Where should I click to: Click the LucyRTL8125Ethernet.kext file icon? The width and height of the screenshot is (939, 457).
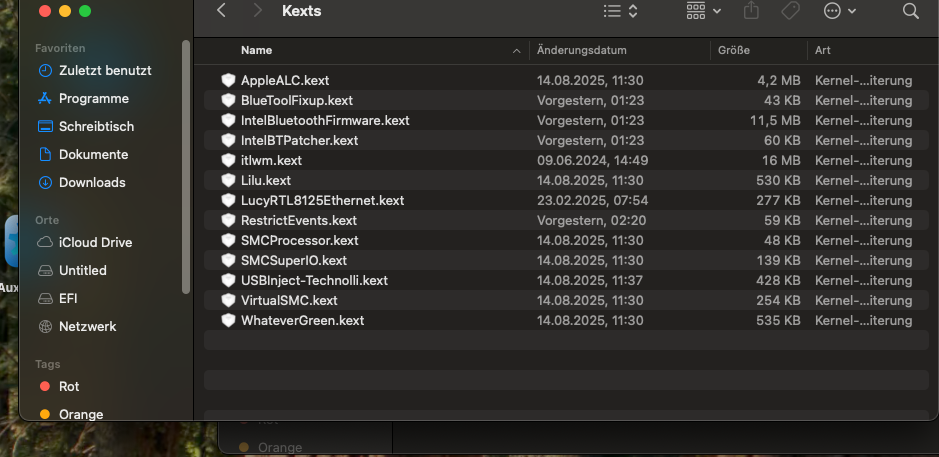[x=228, y=200]
